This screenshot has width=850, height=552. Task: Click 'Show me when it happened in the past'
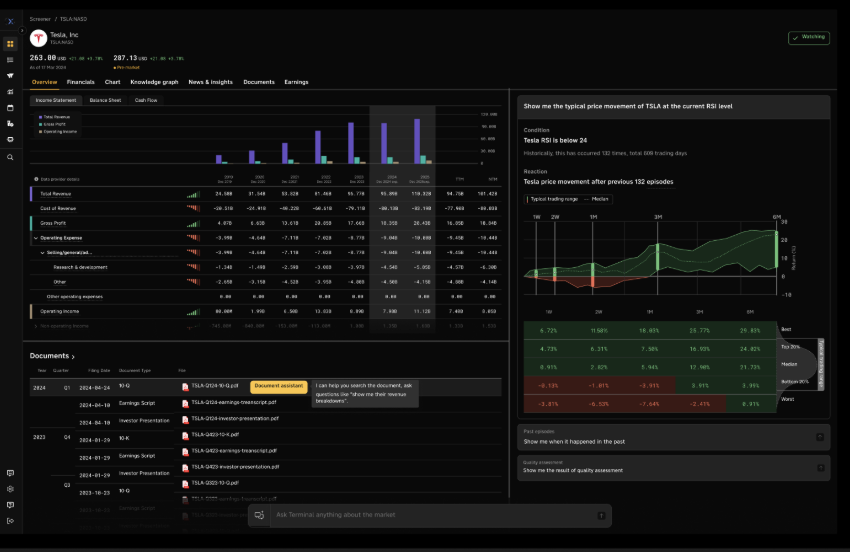[574, 442]
